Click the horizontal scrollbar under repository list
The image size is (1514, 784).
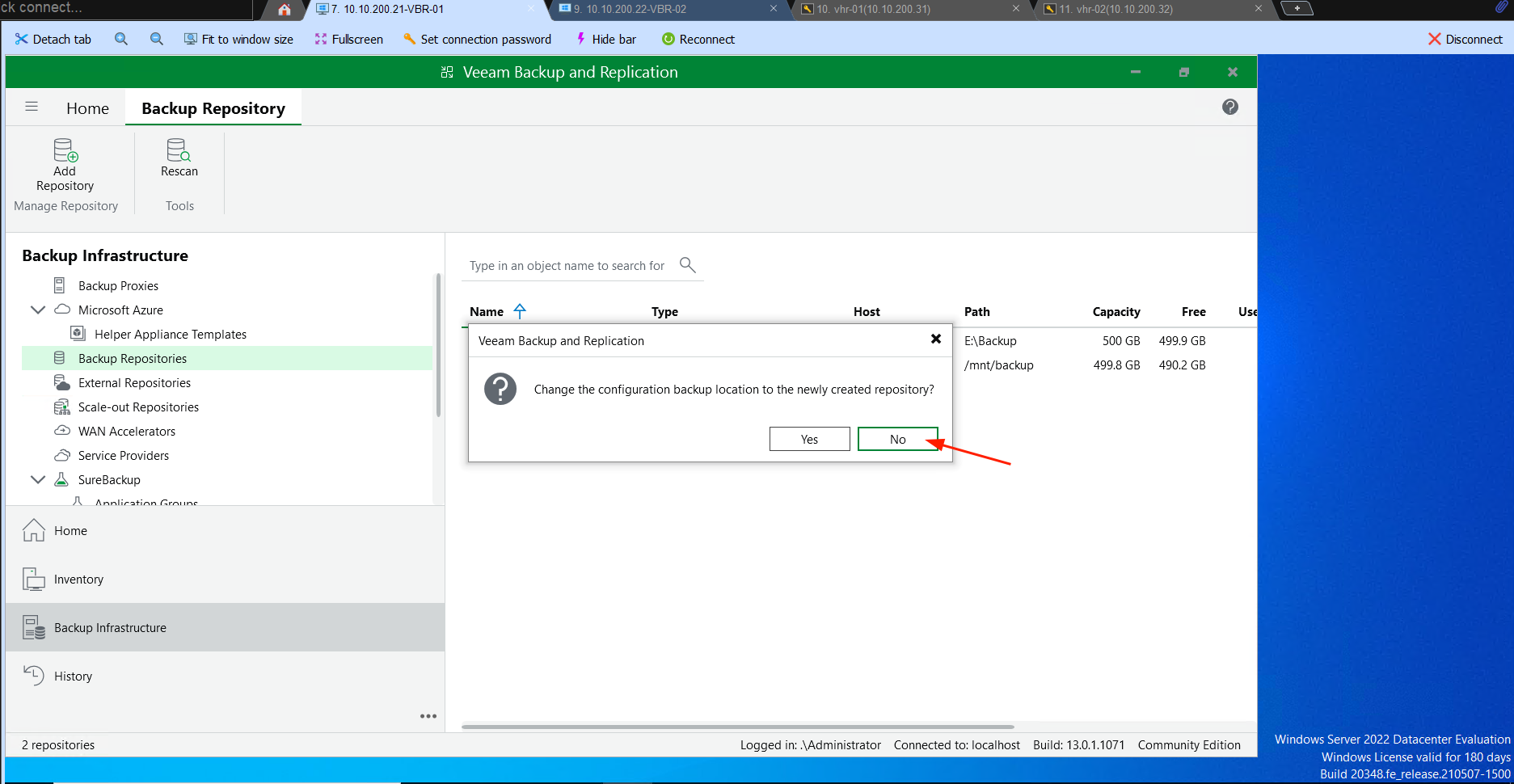tap(737, 727)
